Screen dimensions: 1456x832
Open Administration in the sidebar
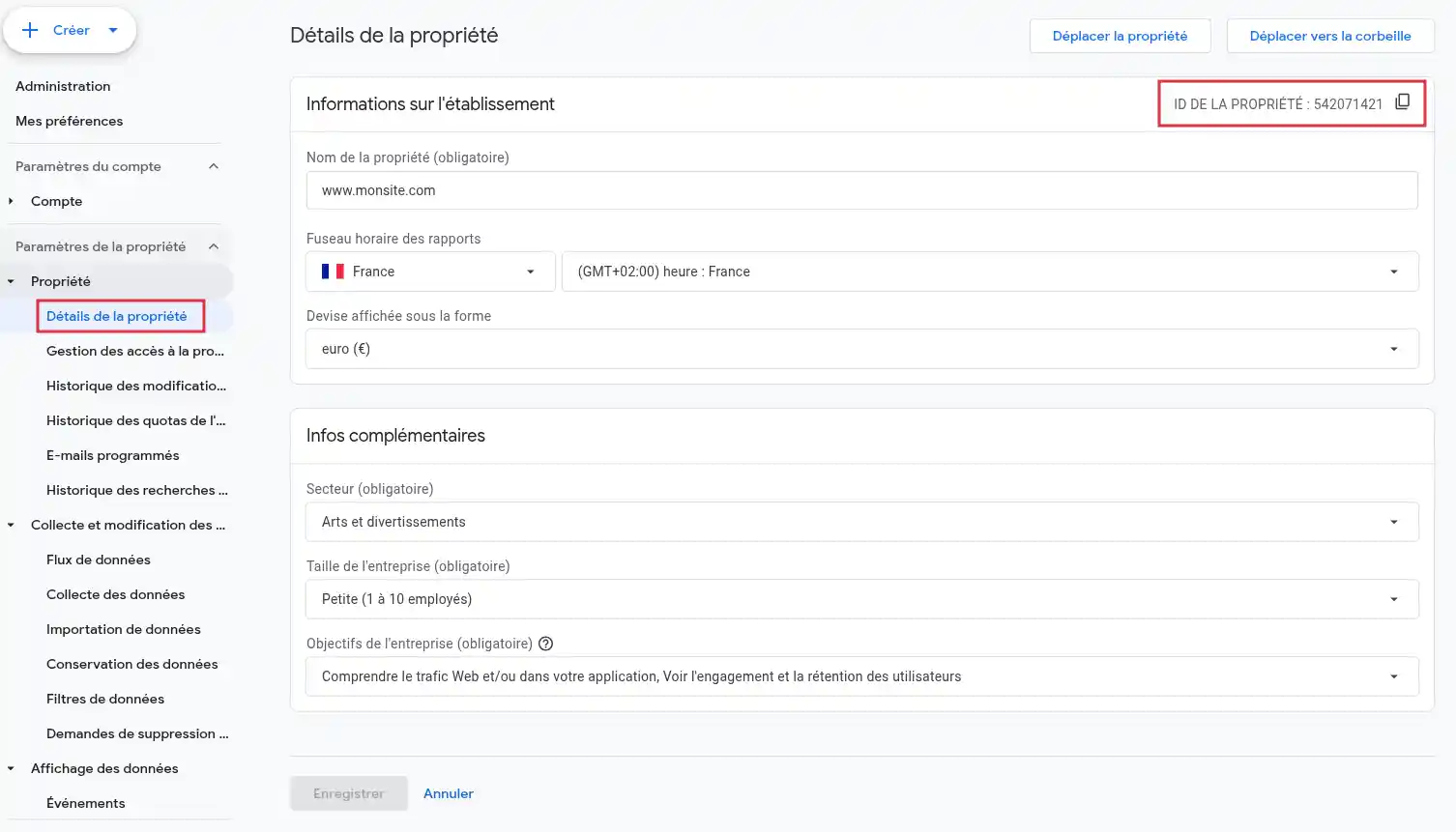[63, 86]
